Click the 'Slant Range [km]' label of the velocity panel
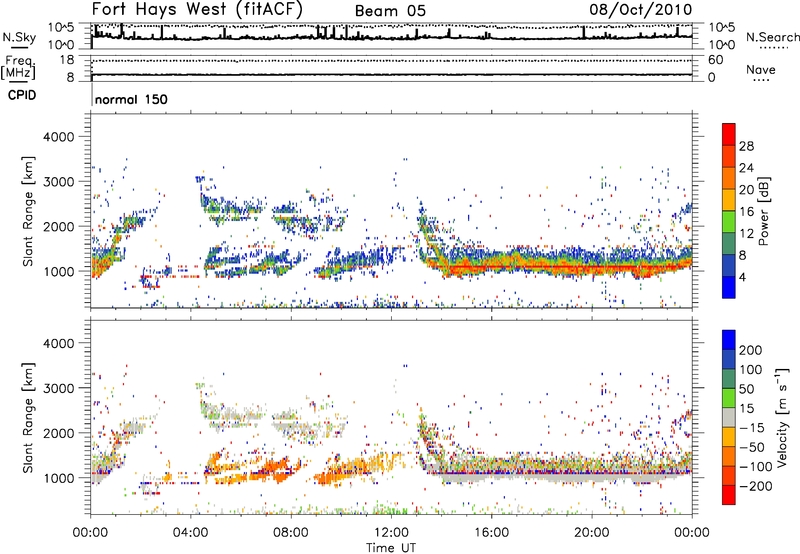The width and height of the screenshot is (800, 554). tap(29, 417)
